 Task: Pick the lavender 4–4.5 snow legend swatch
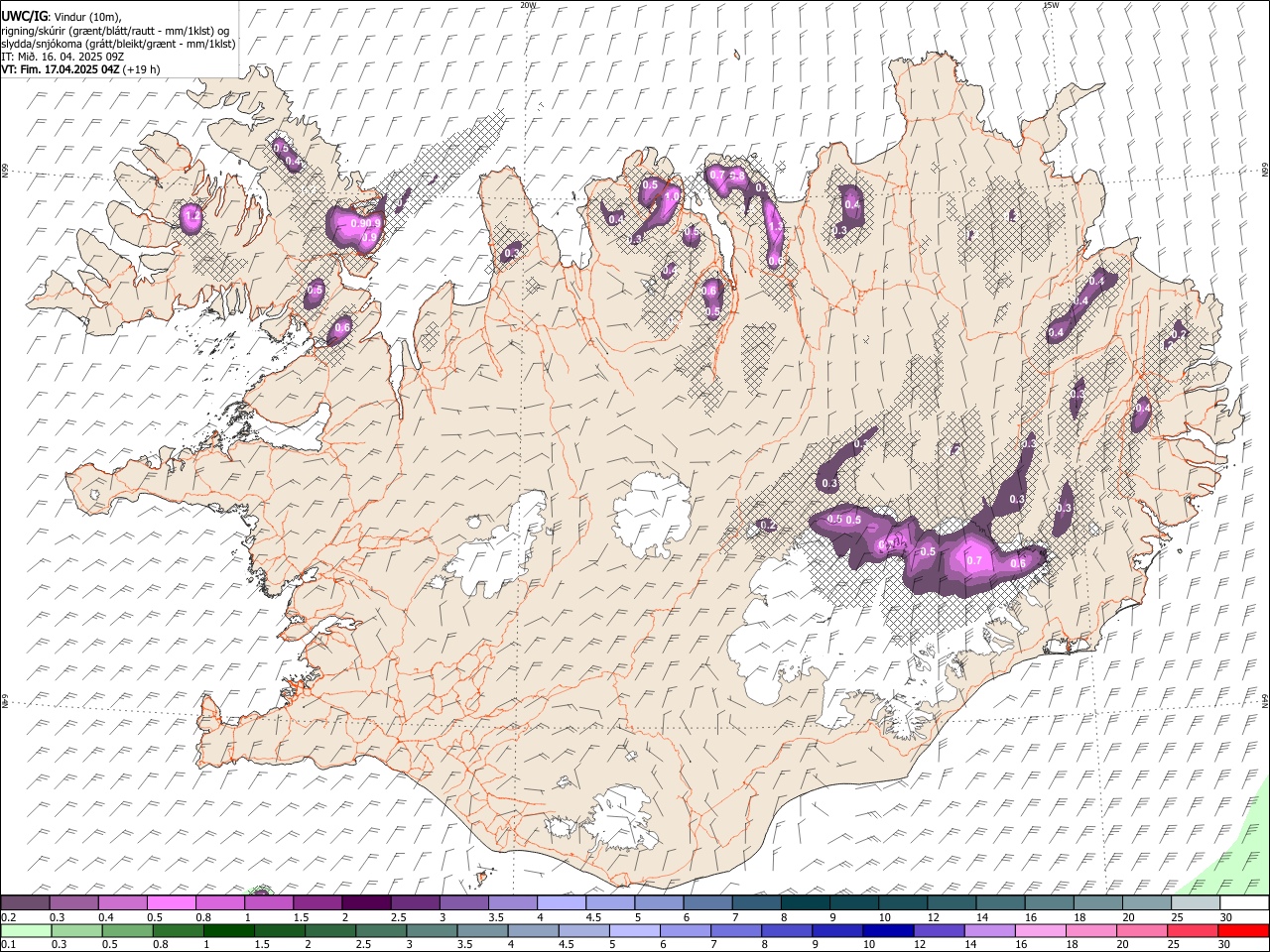pyautogui.click(x=561, y=902)
